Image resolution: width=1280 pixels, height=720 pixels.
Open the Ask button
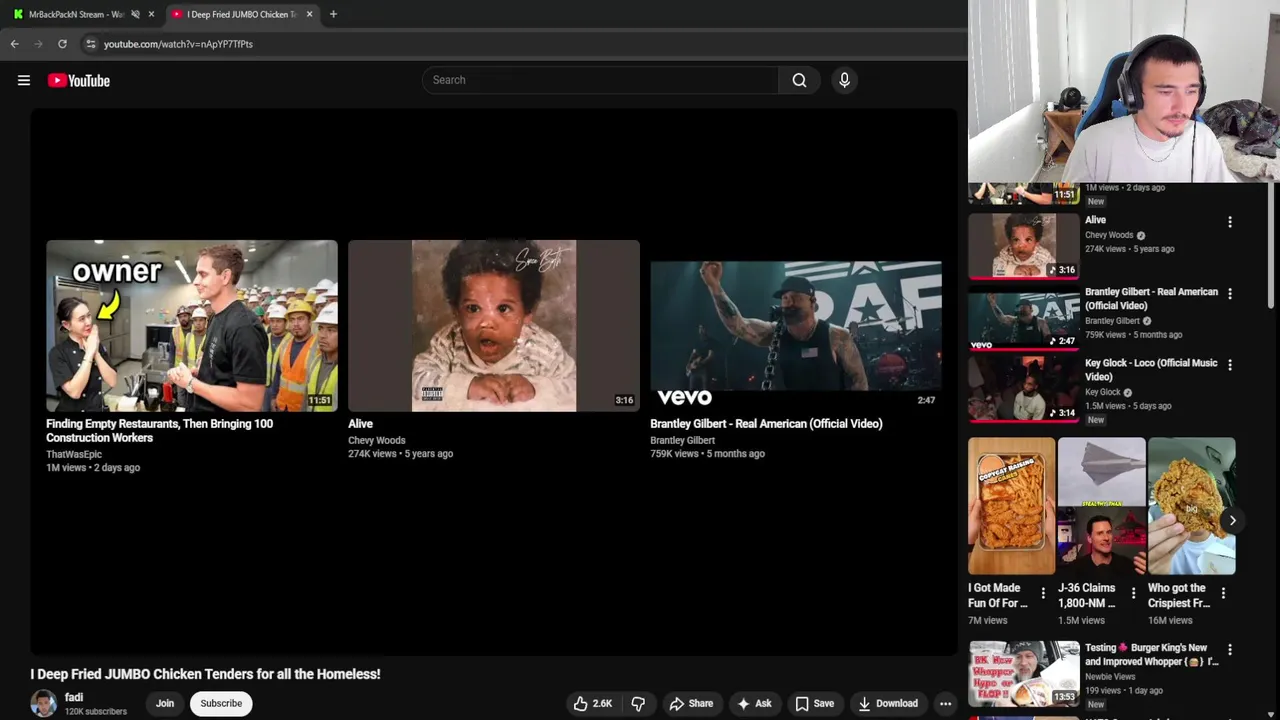click(754, 704)
